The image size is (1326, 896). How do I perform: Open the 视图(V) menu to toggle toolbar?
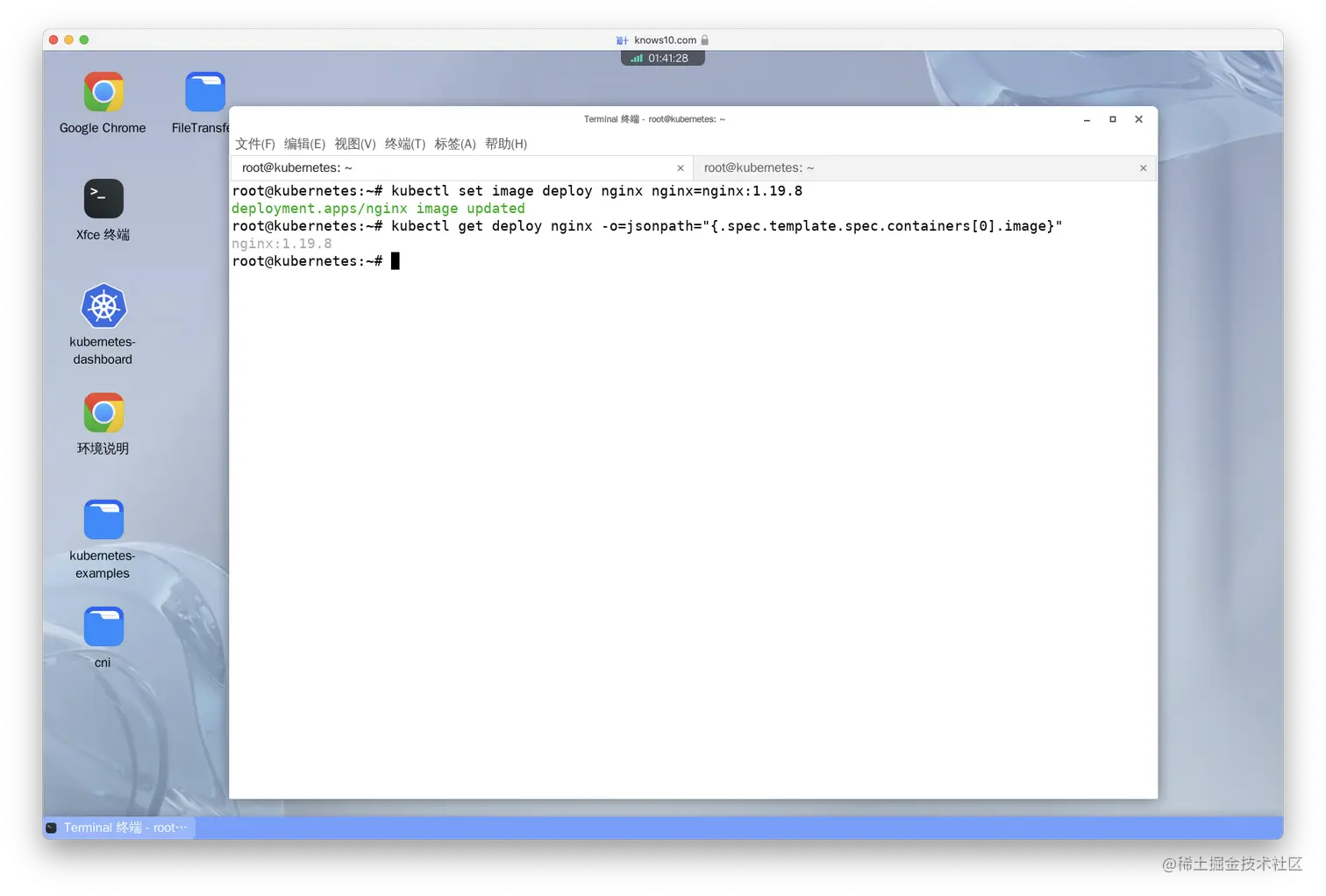tap(354, 144)
